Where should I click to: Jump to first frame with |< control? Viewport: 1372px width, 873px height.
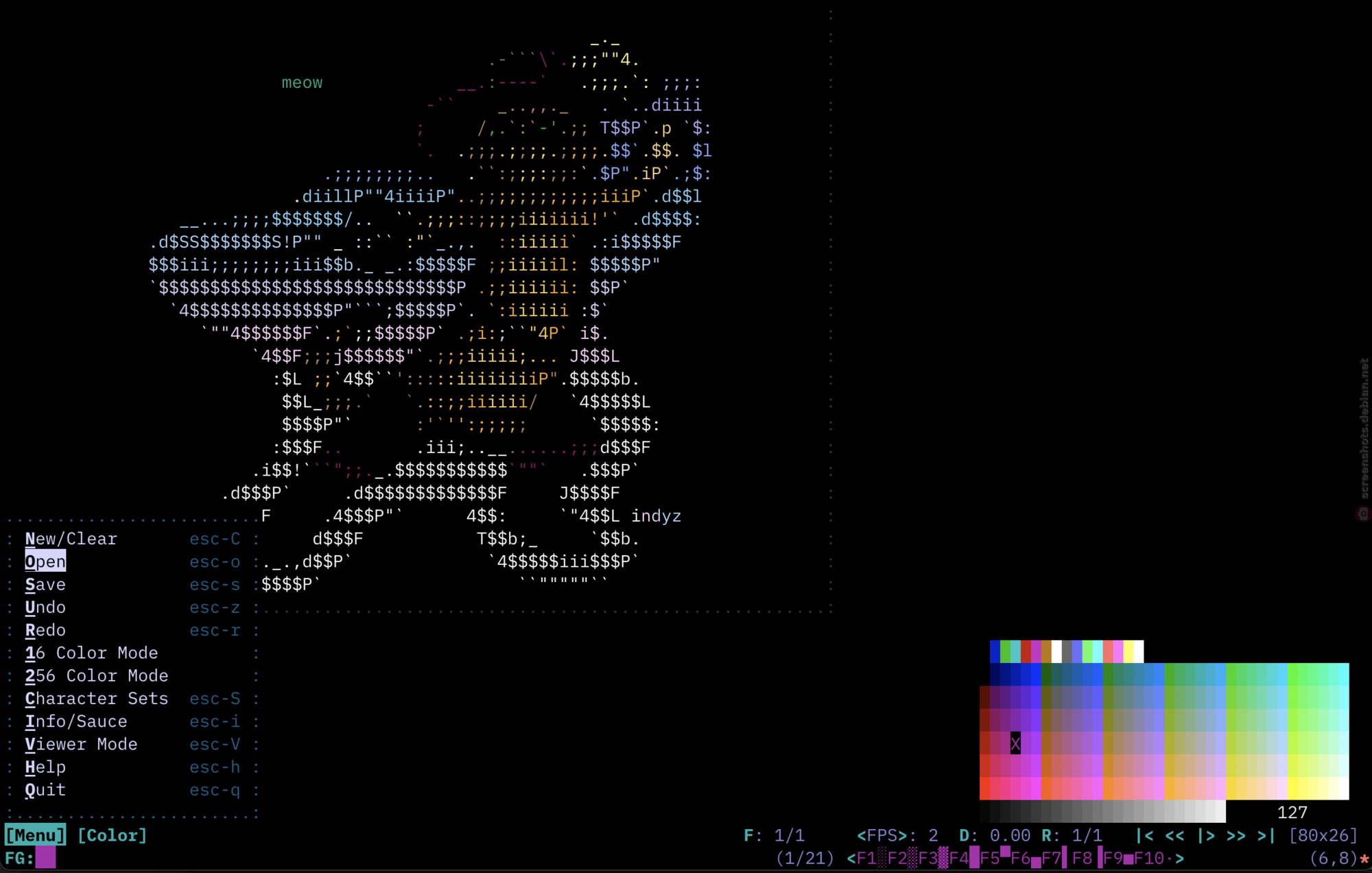(1144, 835)
